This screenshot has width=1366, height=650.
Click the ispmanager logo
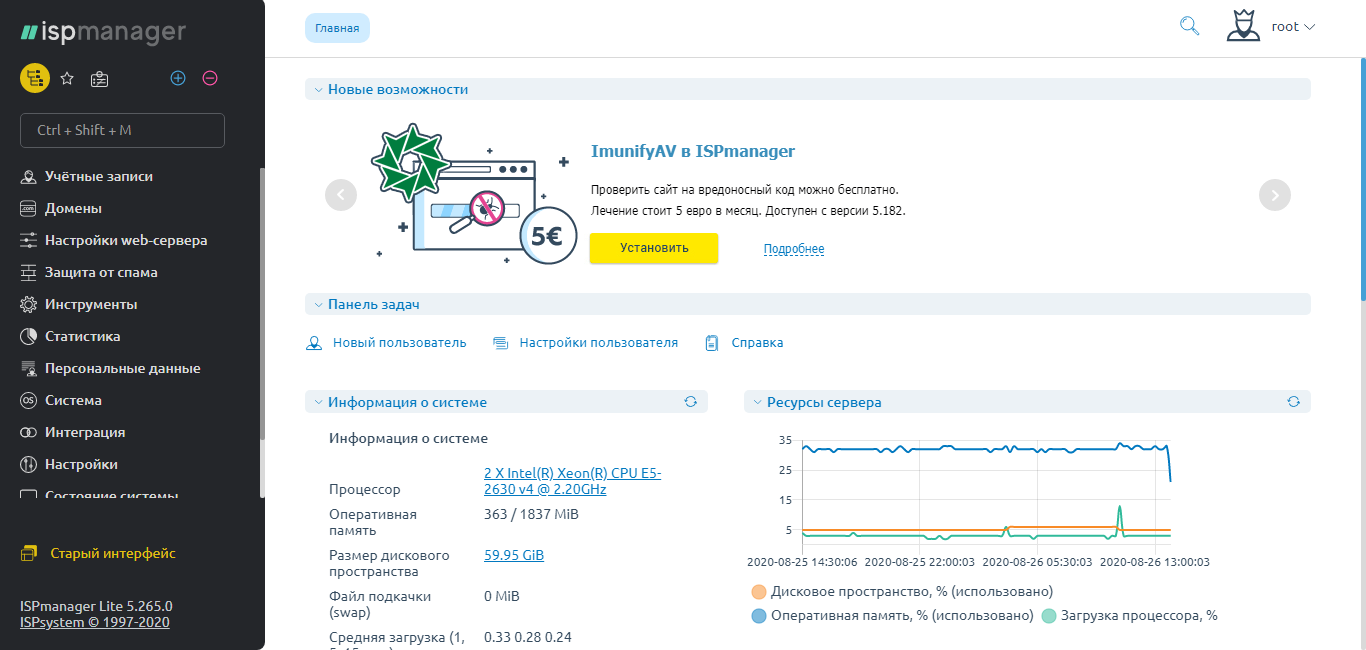[104, 33]
